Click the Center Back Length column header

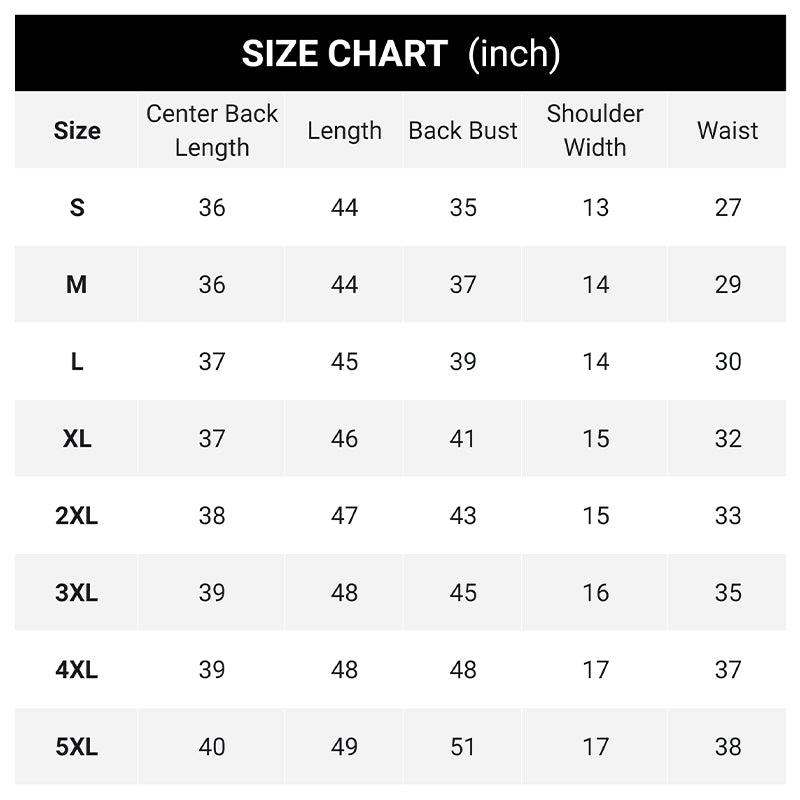point(212,131)
